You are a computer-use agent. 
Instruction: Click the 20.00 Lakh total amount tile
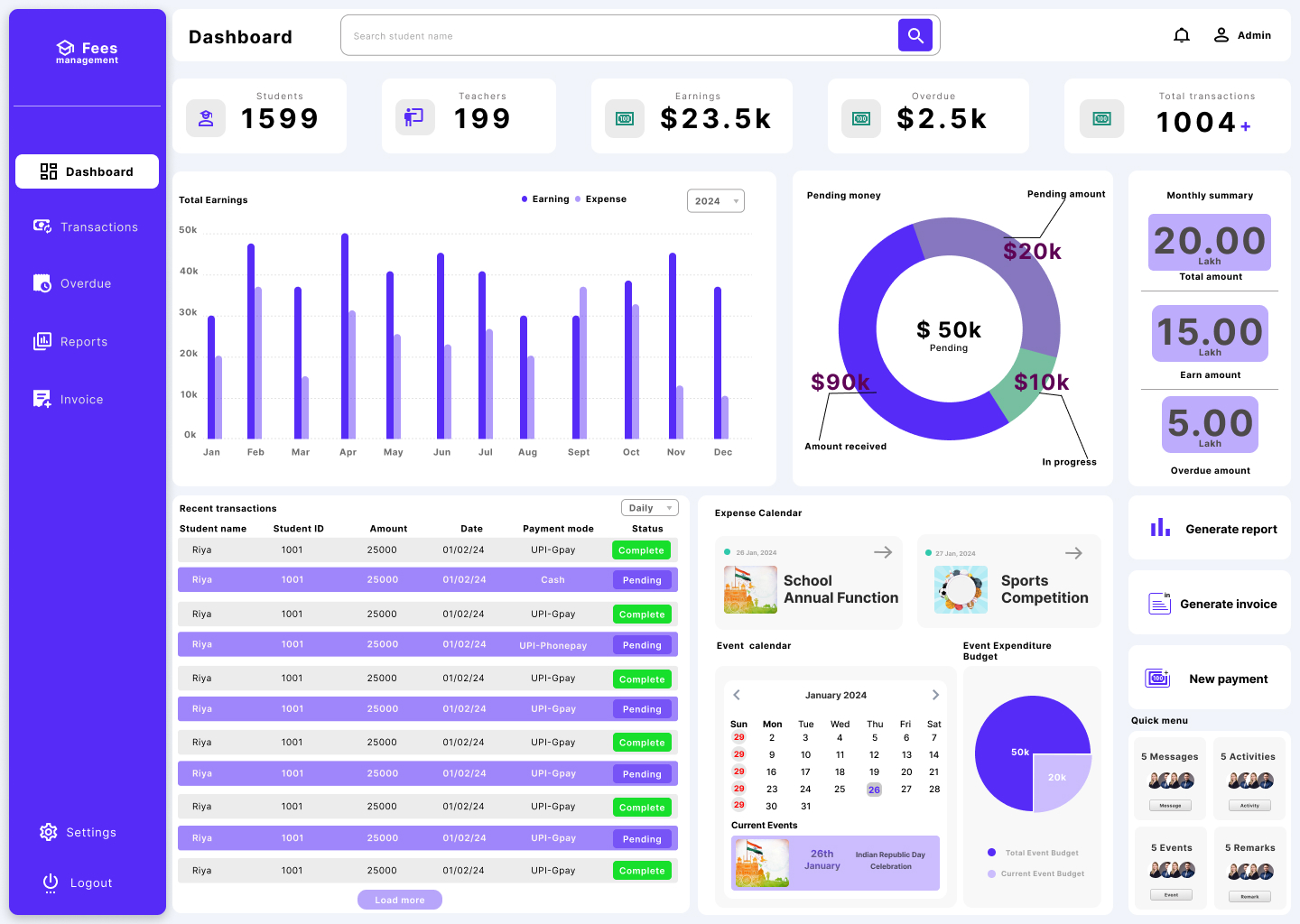(x=1210, y=242)
